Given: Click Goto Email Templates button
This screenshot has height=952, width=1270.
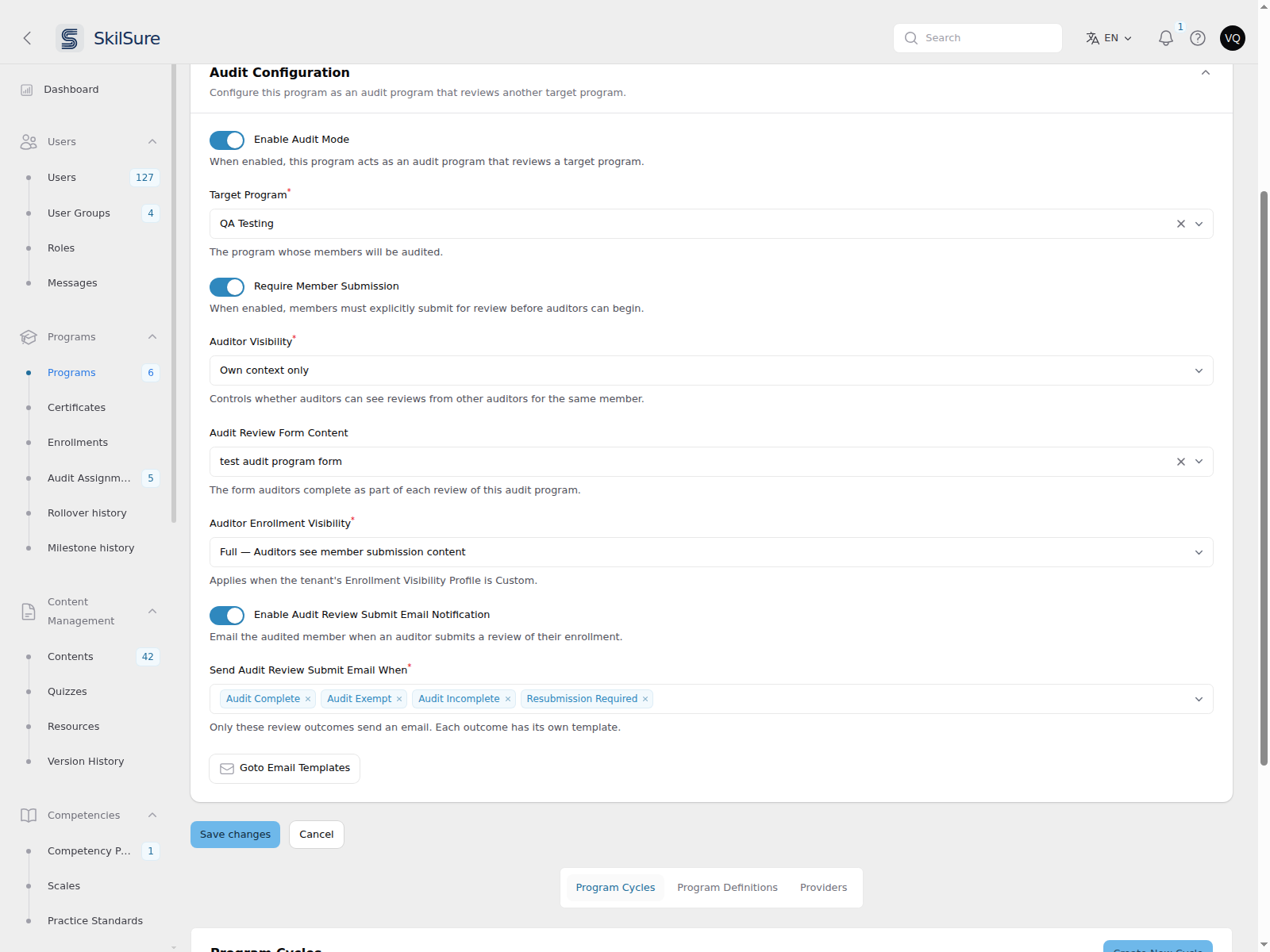Looking at the screenshot, I should [x=285, y=769].
